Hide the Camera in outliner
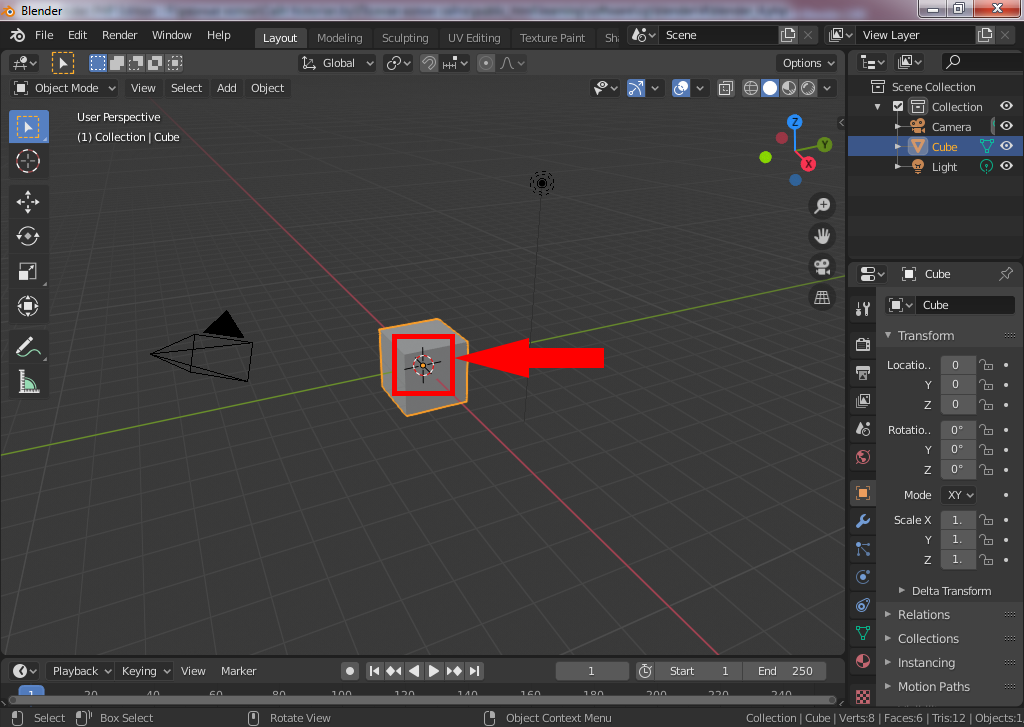1024x727 pixels. pyautogui.click(x=1006, y=127)
